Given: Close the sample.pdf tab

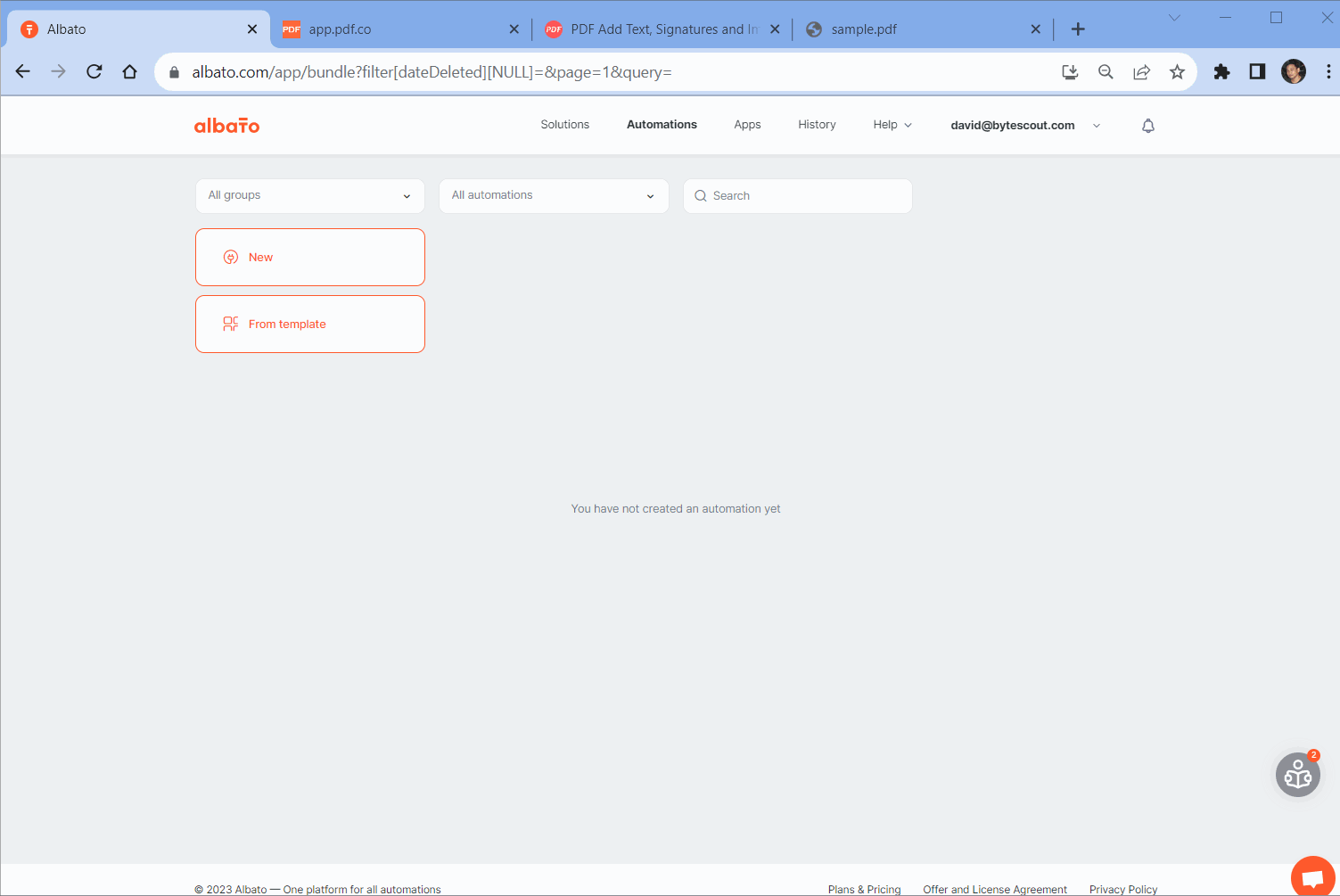Looking at the screenshot, I should coord(1035,29).
